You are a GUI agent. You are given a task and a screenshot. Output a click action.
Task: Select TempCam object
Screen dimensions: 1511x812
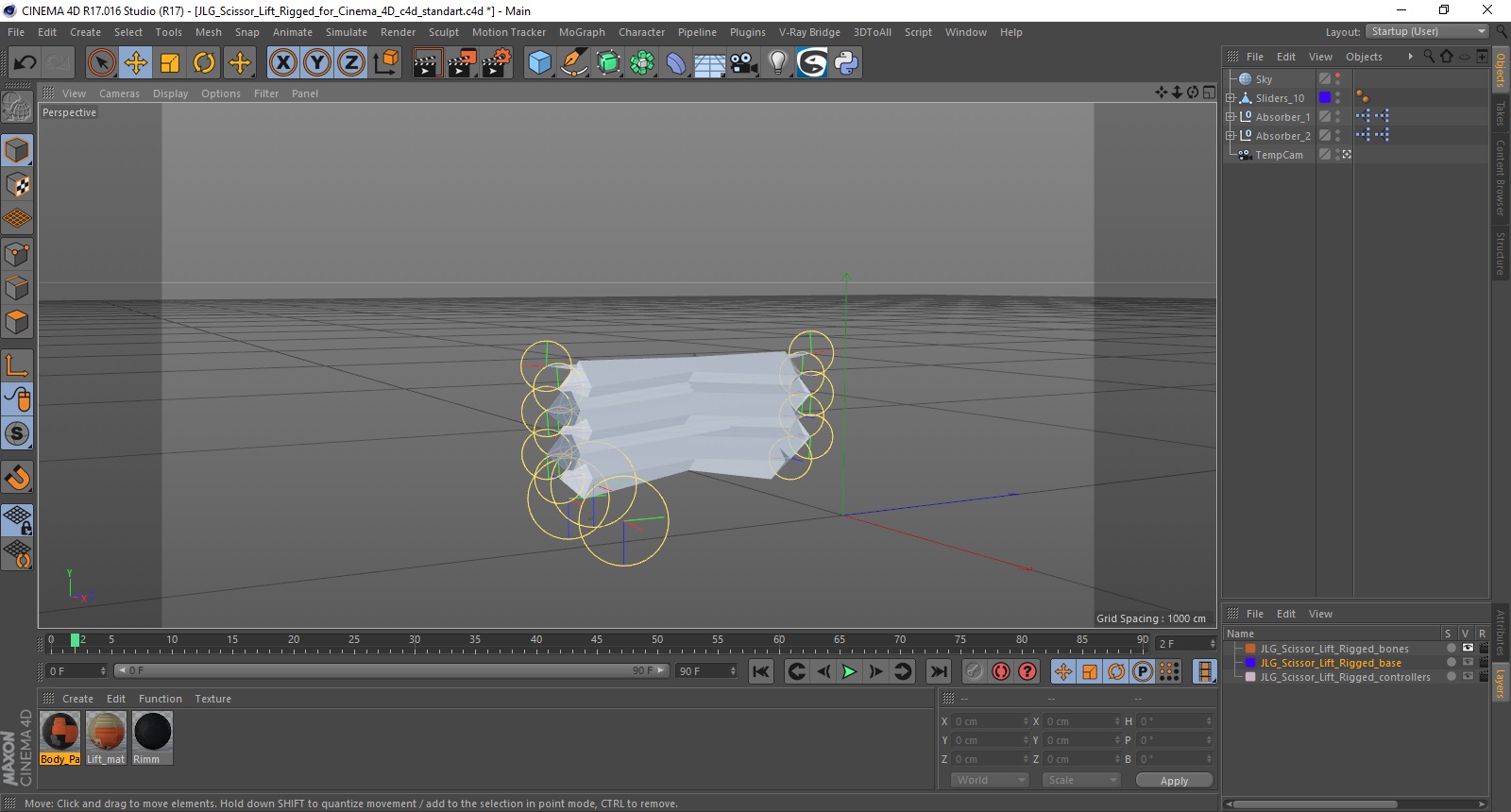point(1279,155)
